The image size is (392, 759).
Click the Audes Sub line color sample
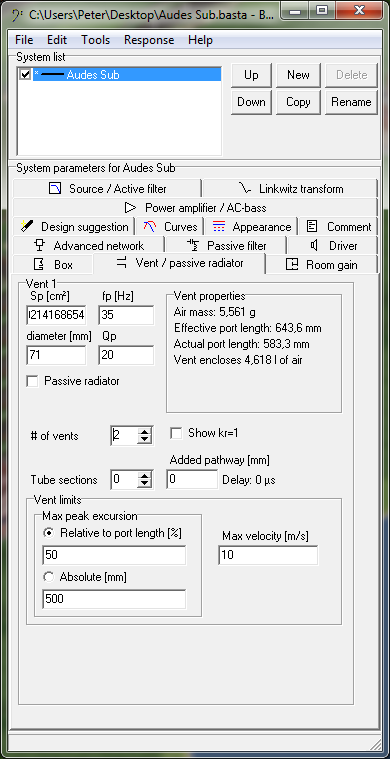tap(52, 75)
